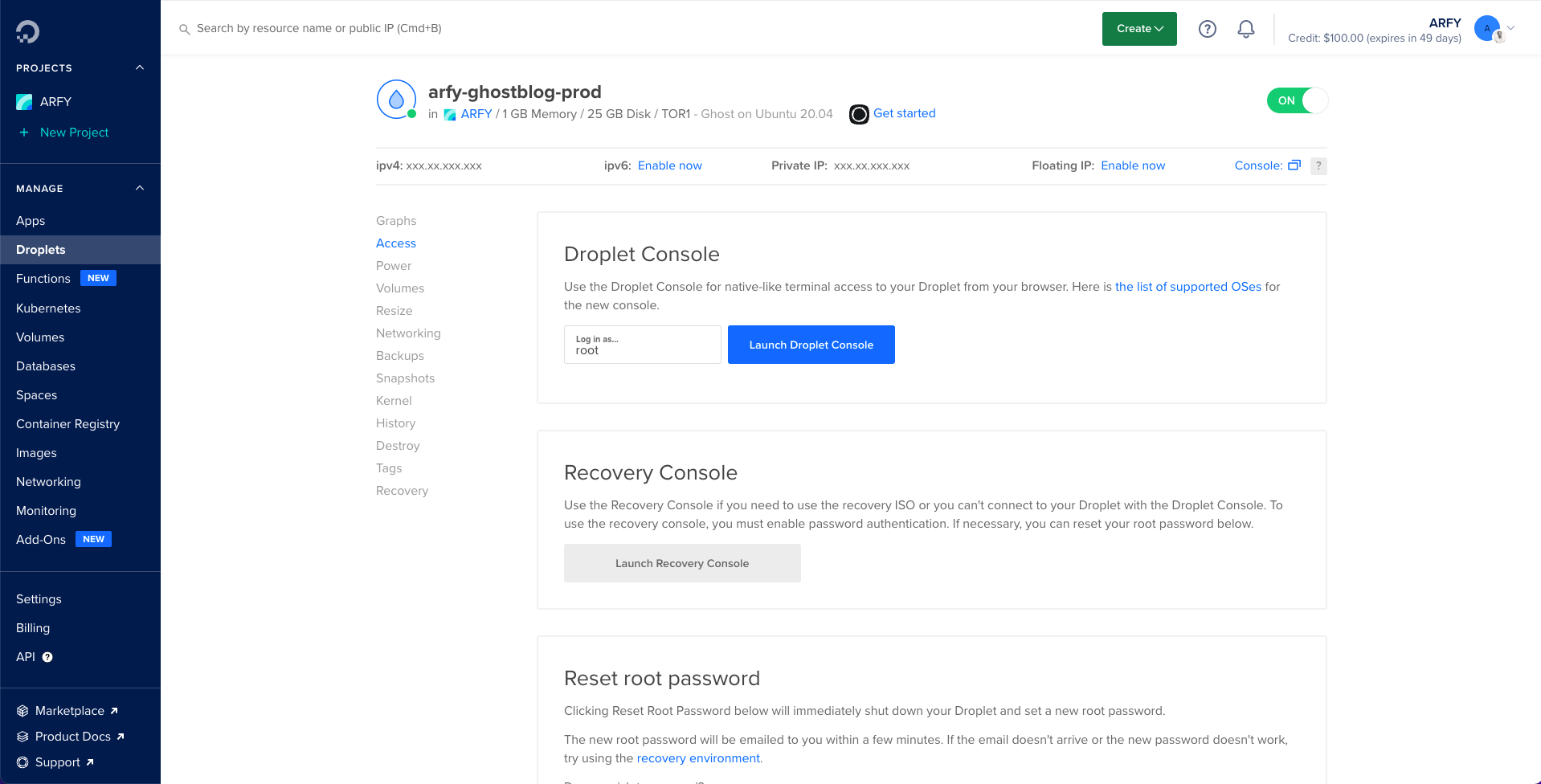Click the Product Docs stack icon
This screenshot has width=1541, height=784.
point(22,737)
